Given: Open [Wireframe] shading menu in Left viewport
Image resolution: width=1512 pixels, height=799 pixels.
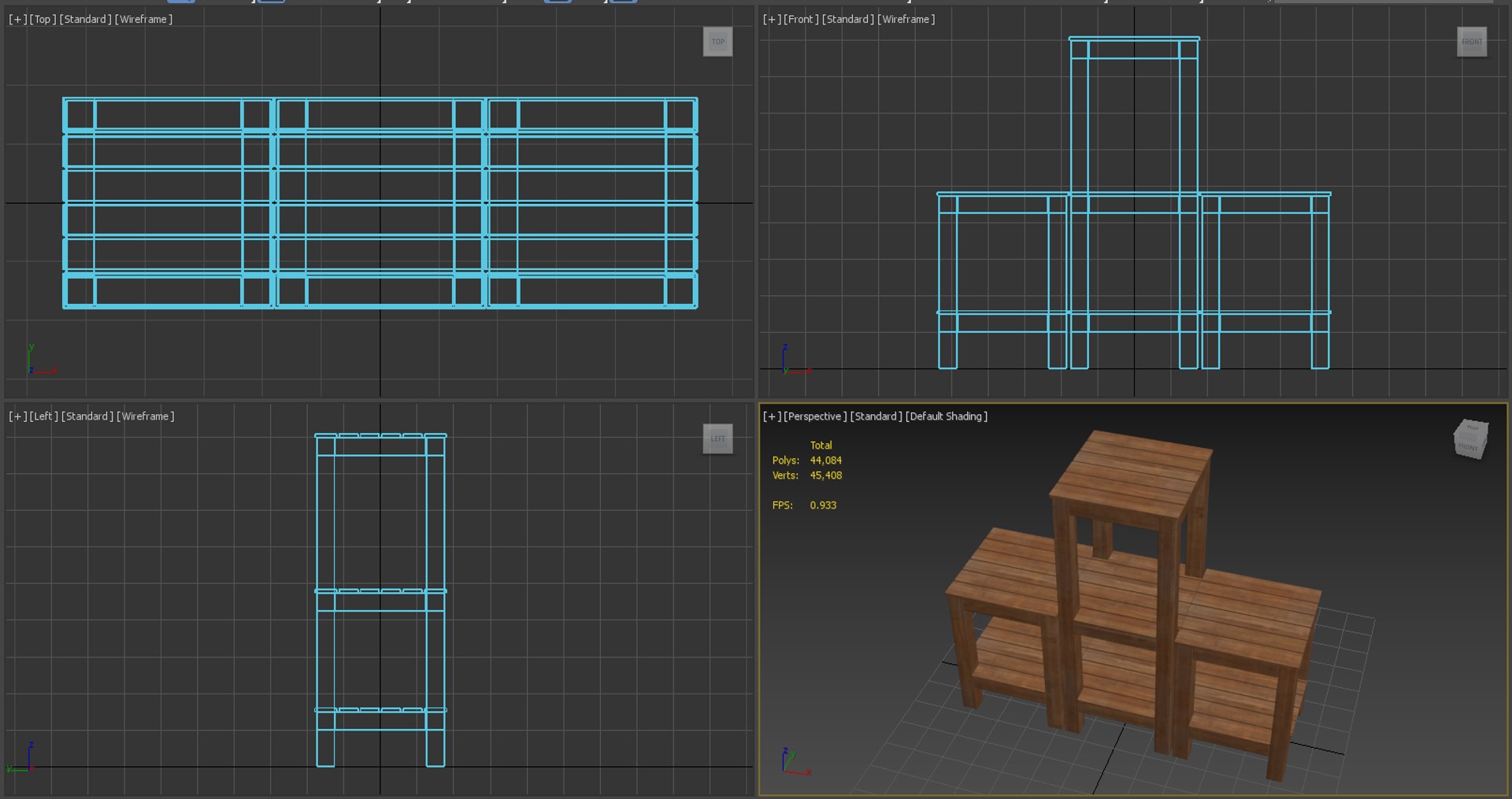Looking at the screenshot, I should pyautogui.click(x=146, y=416).
